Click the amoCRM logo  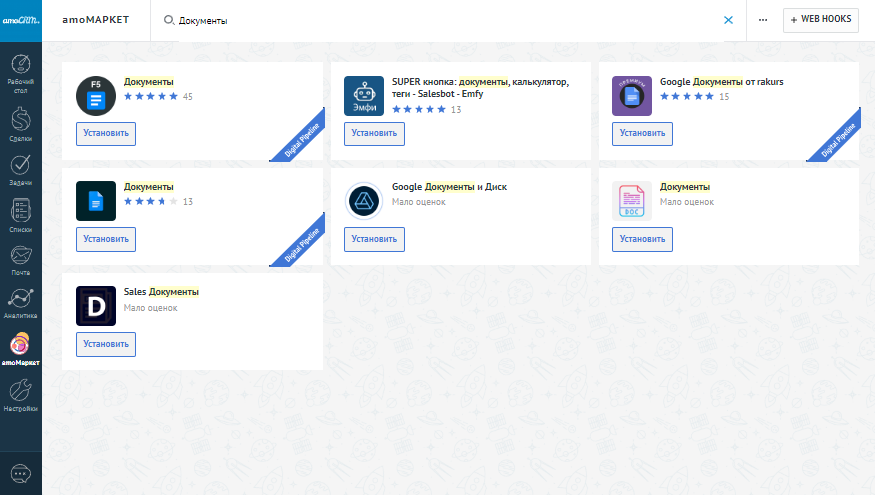coord(20,19)
